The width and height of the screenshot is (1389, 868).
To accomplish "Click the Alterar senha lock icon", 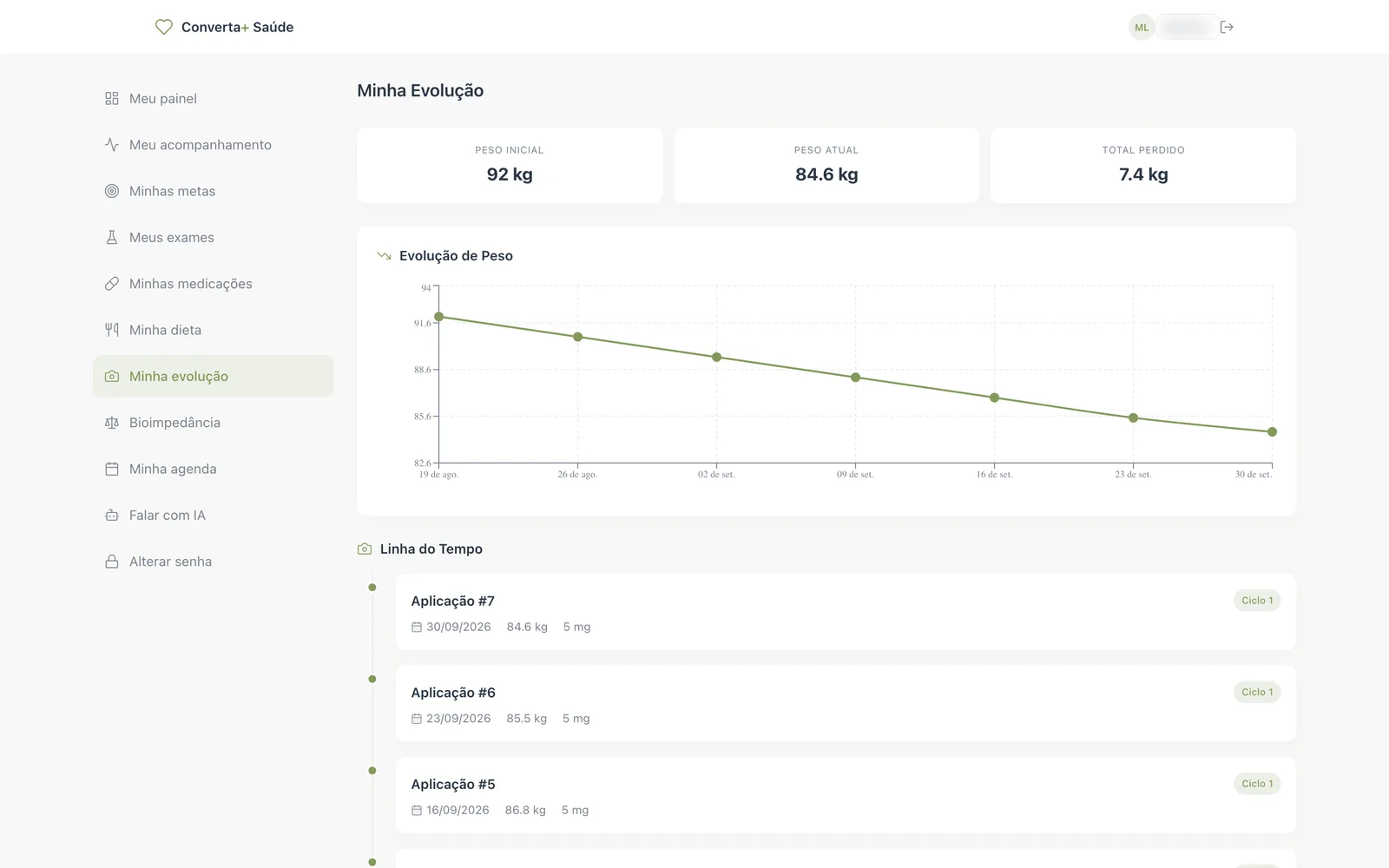I will click(112, 562).
